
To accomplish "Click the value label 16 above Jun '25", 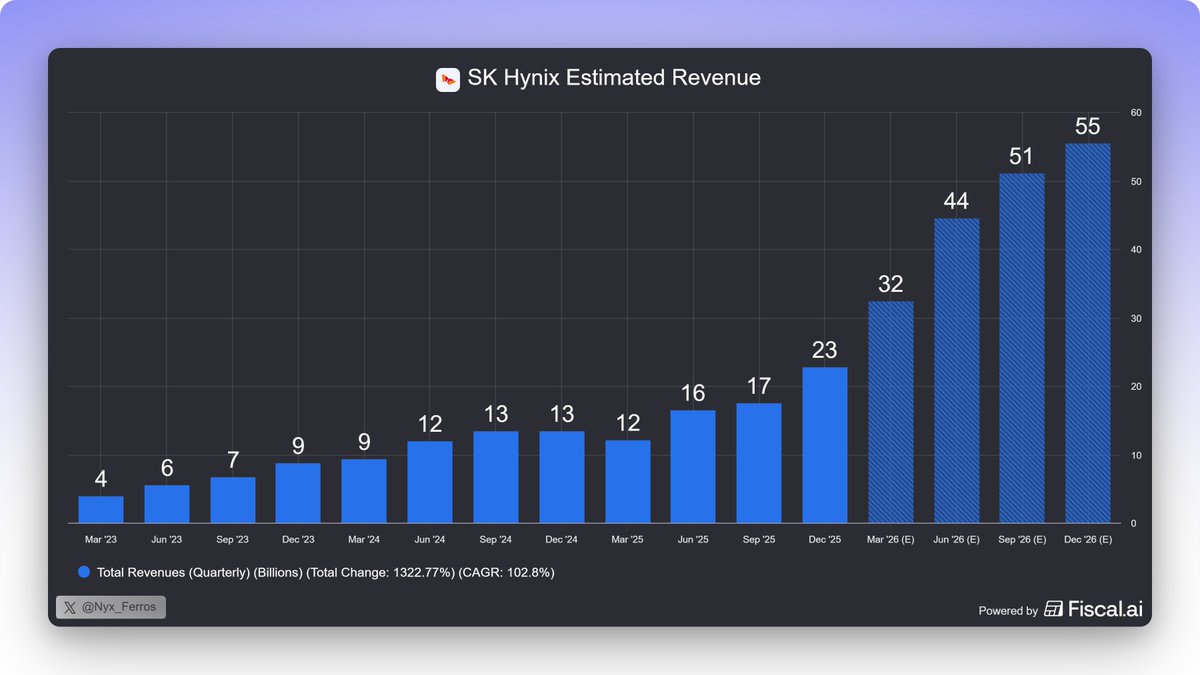I will (693, 394).
